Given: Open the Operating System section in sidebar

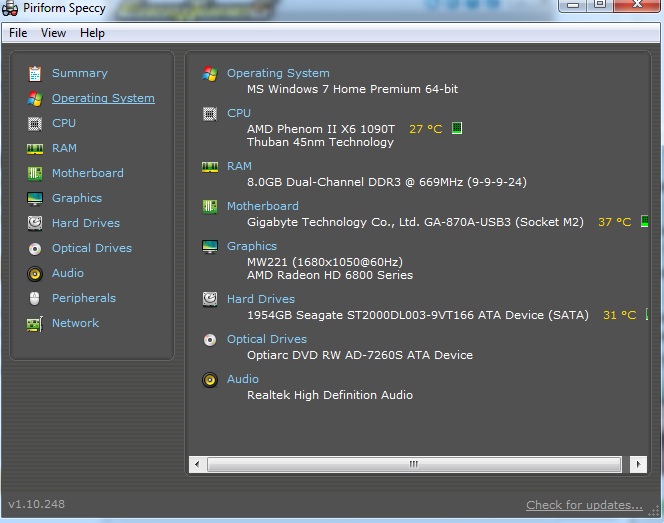Looking at the screenshot, I should (x=103, y=98).
